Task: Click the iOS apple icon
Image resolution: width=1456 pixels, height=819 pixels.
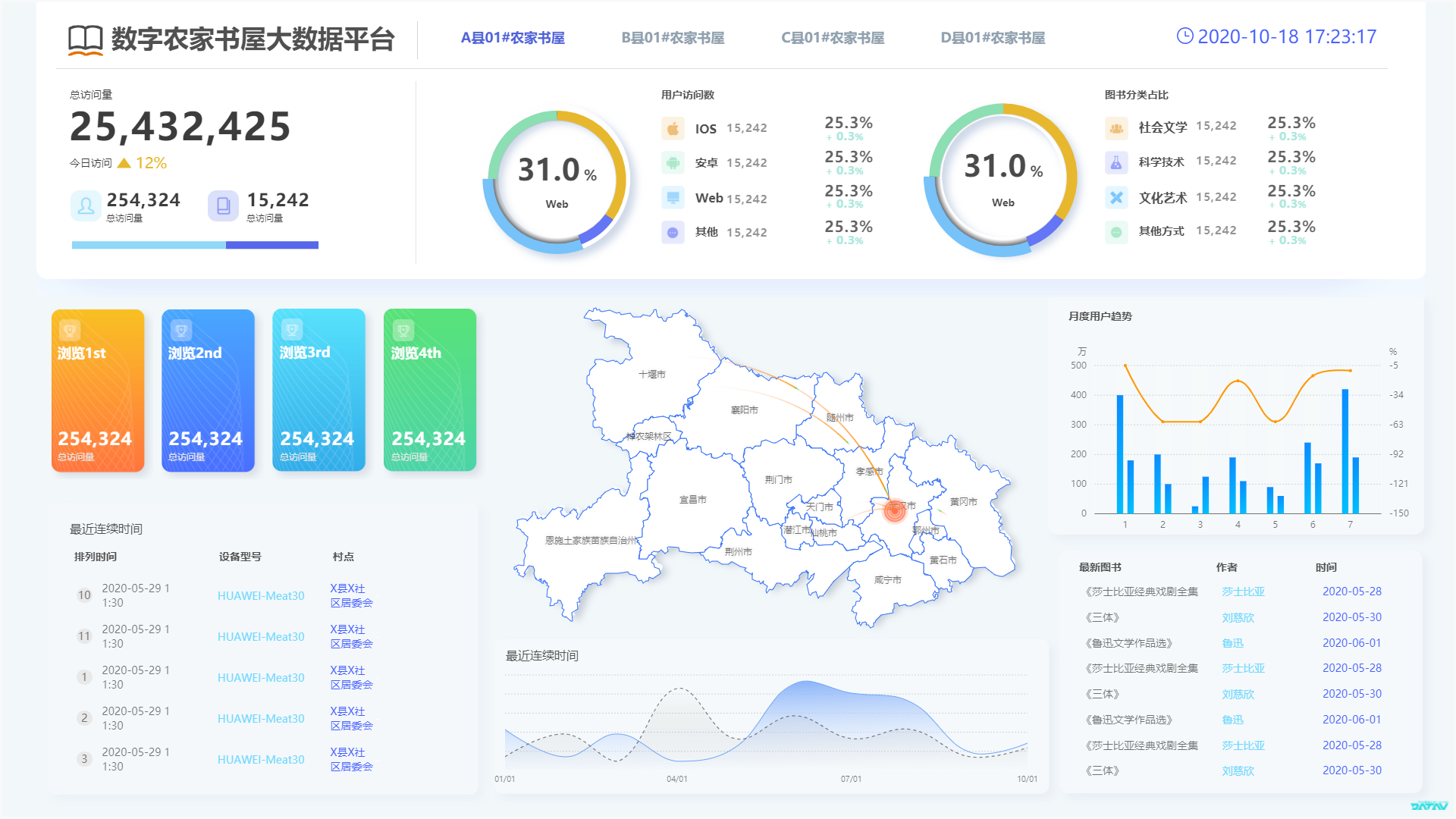Action: pyautogui.click(x=673, y=128)
